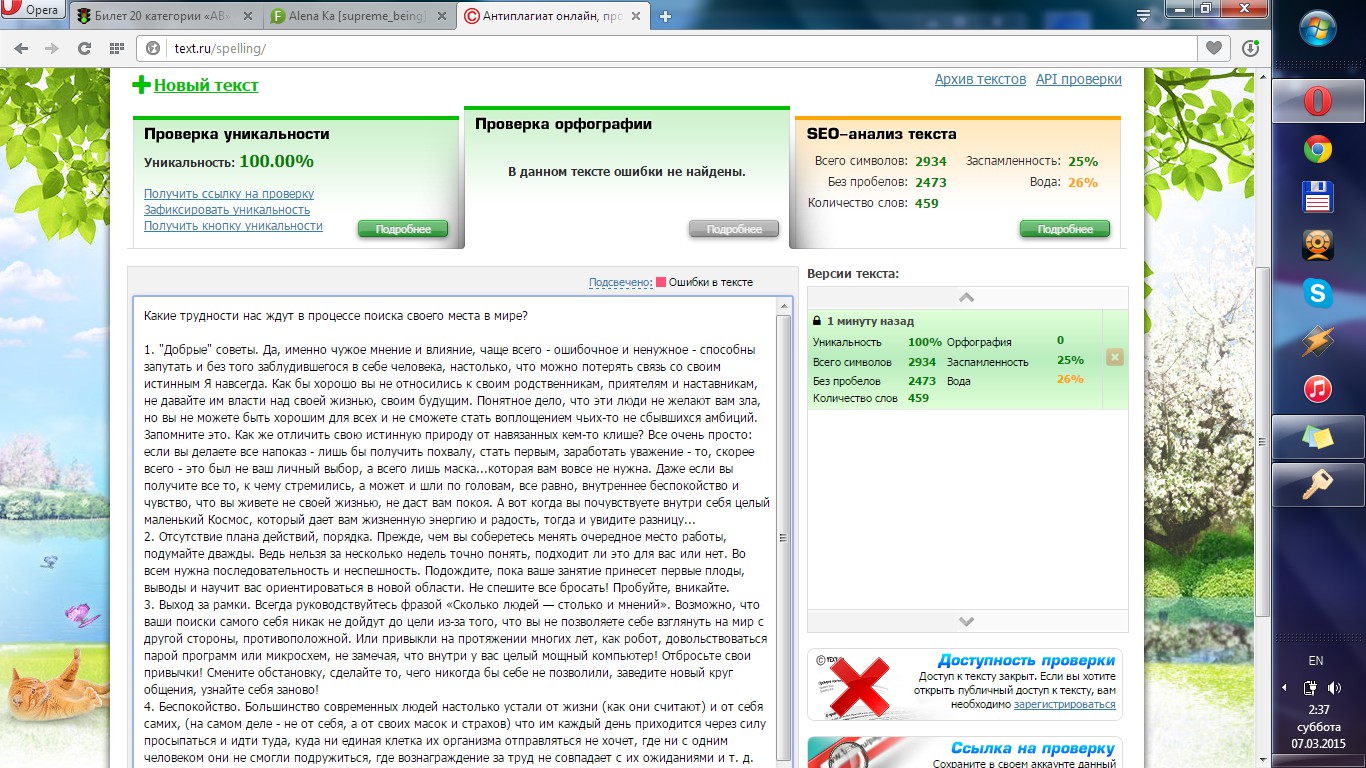
Task: View site information icon in address bar
Action: [153, 48]
